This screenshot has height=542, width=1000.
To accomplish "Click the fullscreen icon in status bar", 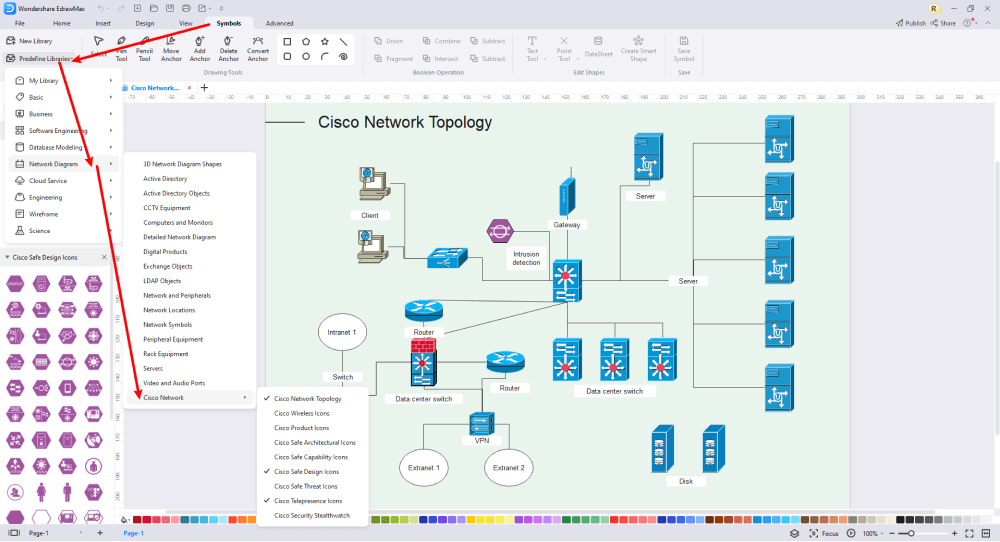I will pyautogui.click(x=969, y=533).
